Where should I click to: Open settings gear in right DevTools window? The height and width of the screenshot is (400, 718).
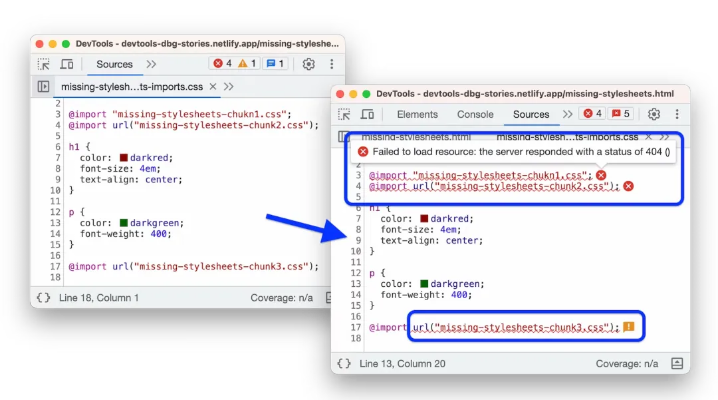pyautogui.click(x=654, y=115)
